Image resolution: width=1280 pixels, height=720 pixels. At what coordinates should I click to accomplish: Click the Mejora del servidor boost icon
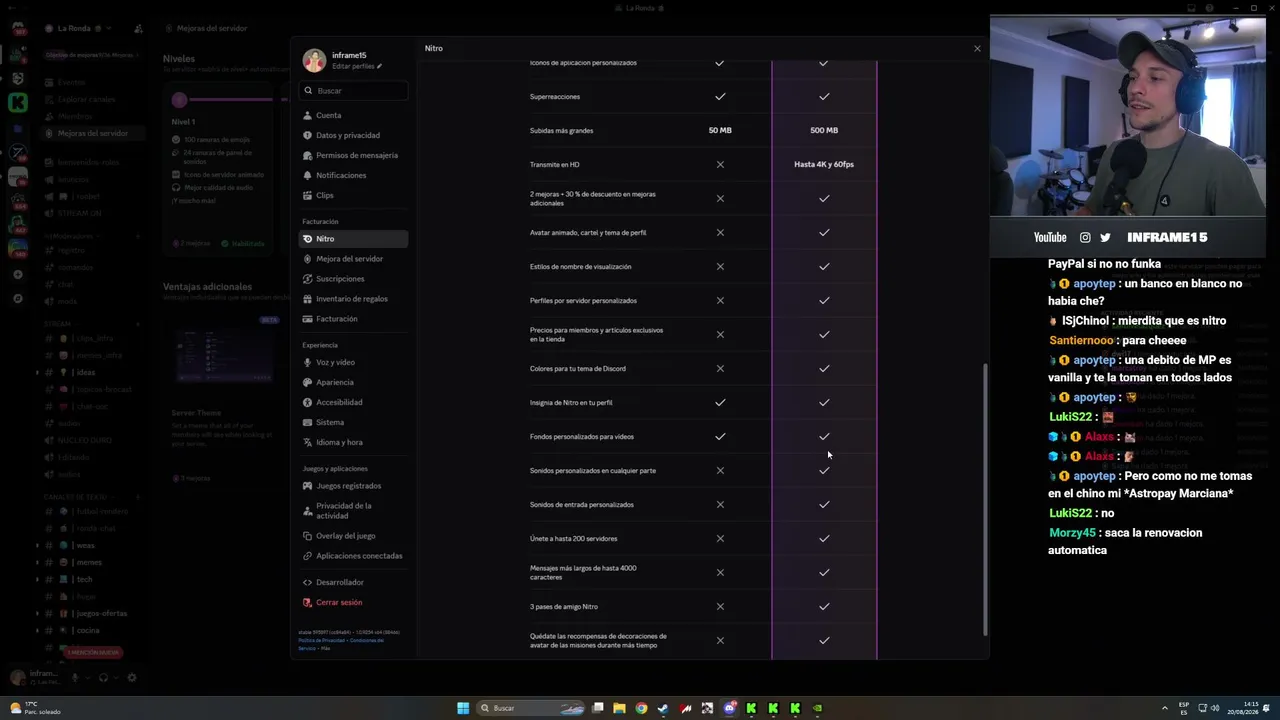pyautogui.click(x=308, y=259)
